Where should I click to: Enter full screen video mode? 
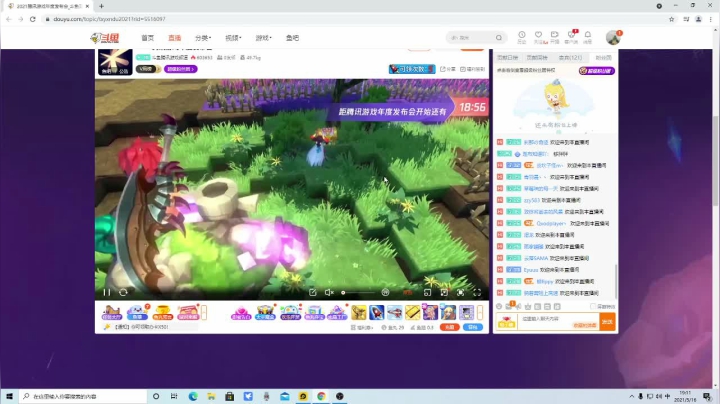477,292
